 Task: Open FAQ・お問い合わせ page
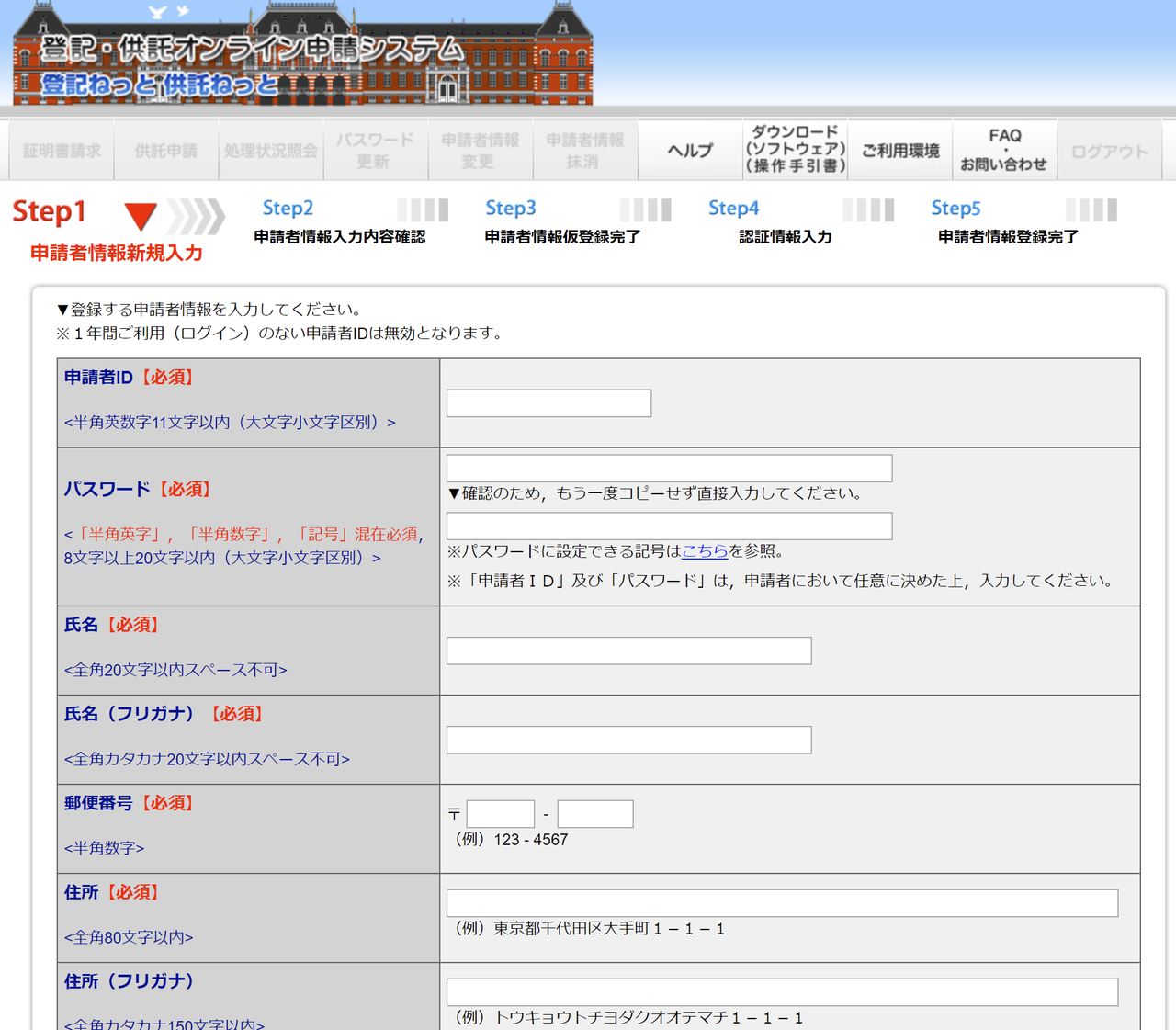pyautogui.click(x=1004, y=150)
